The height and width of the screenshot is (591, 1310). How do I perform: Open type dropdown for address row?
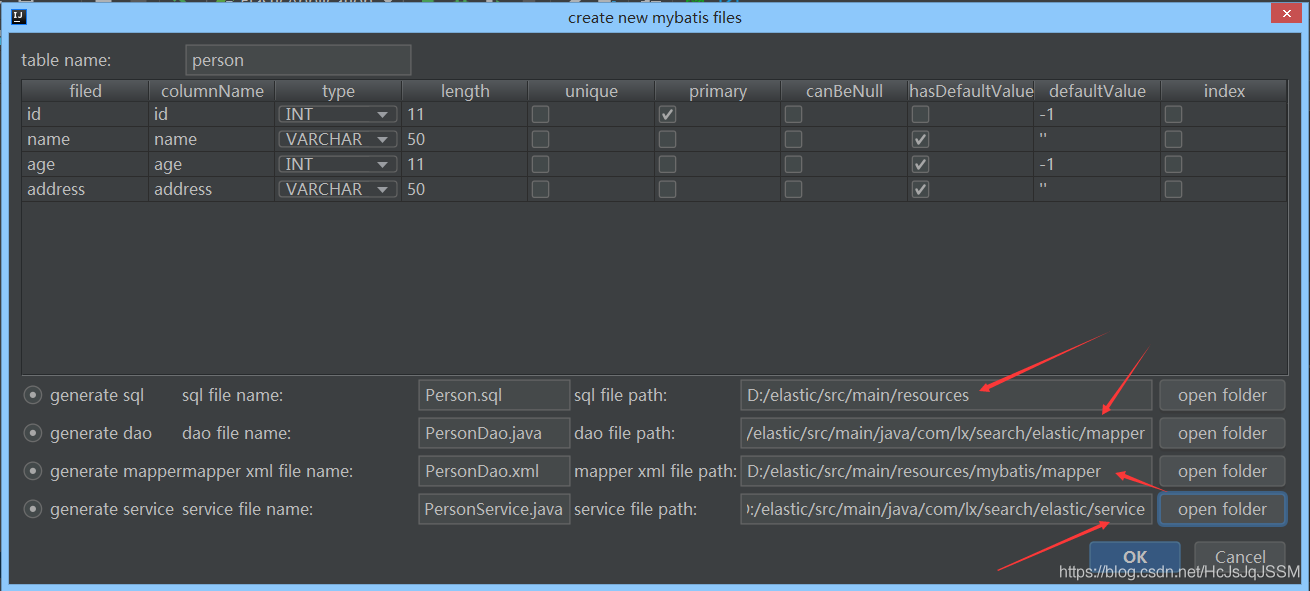point(337,190)
